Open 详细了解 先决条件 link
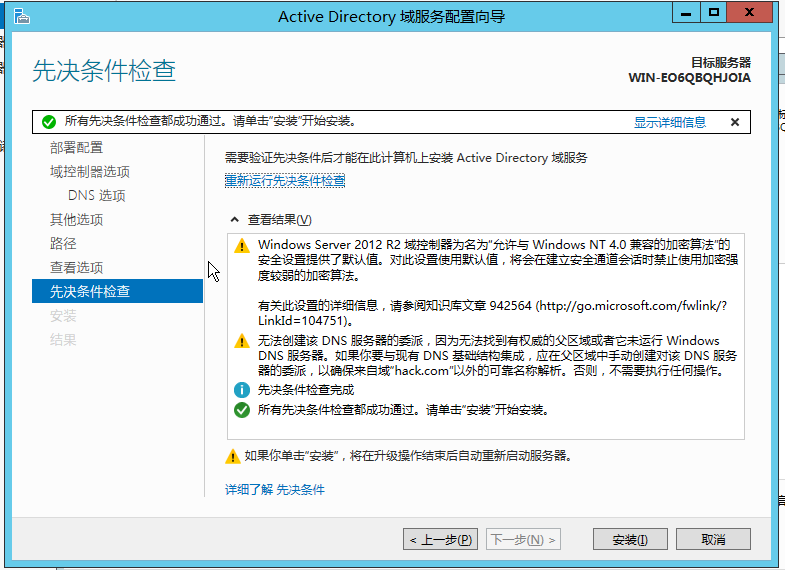The width and height of the screenshot is (785, 570). tap(275, 489)
